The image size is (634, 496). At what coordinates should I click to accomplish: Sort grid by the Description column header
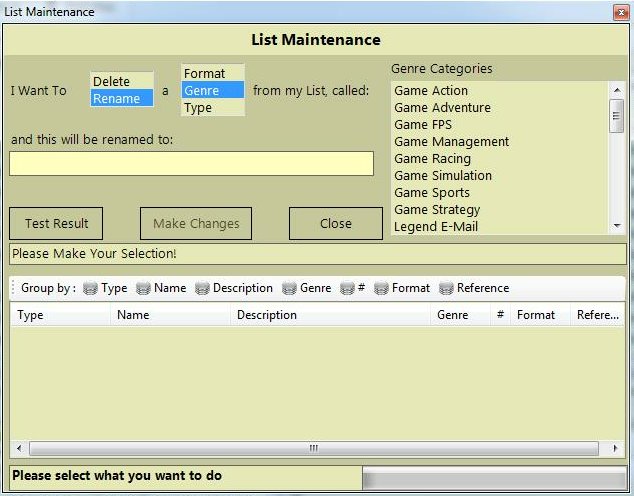click(x=267, y=315)
